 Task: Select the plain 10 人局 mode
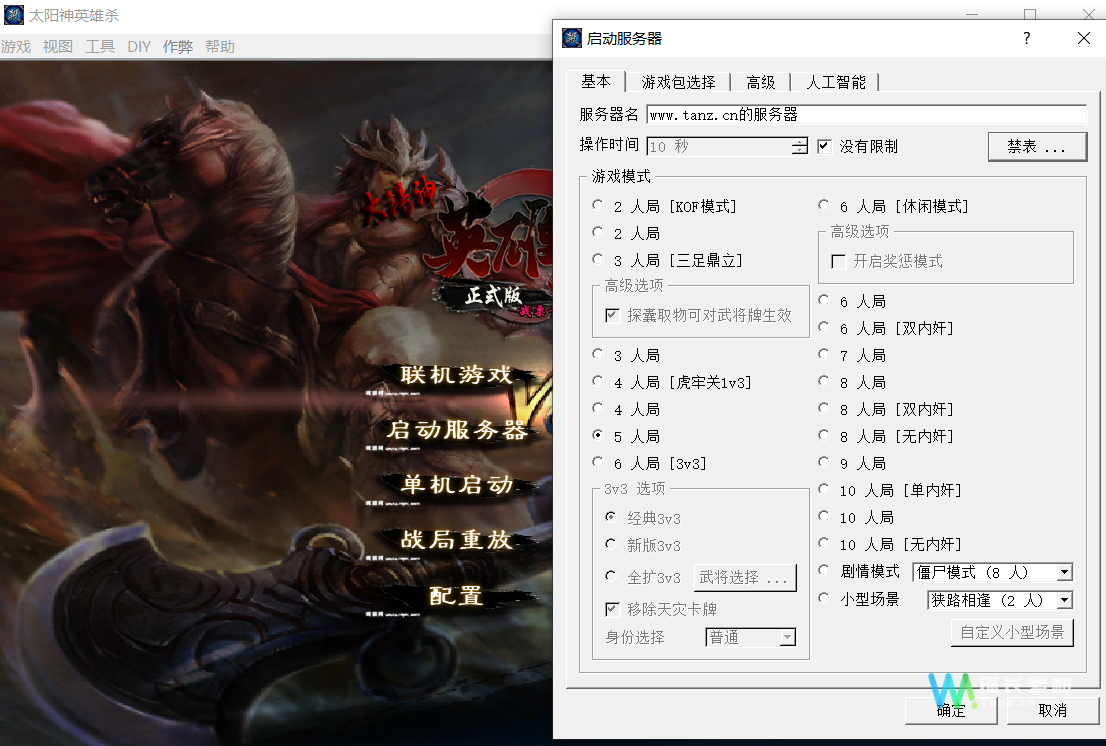[824, 516]
